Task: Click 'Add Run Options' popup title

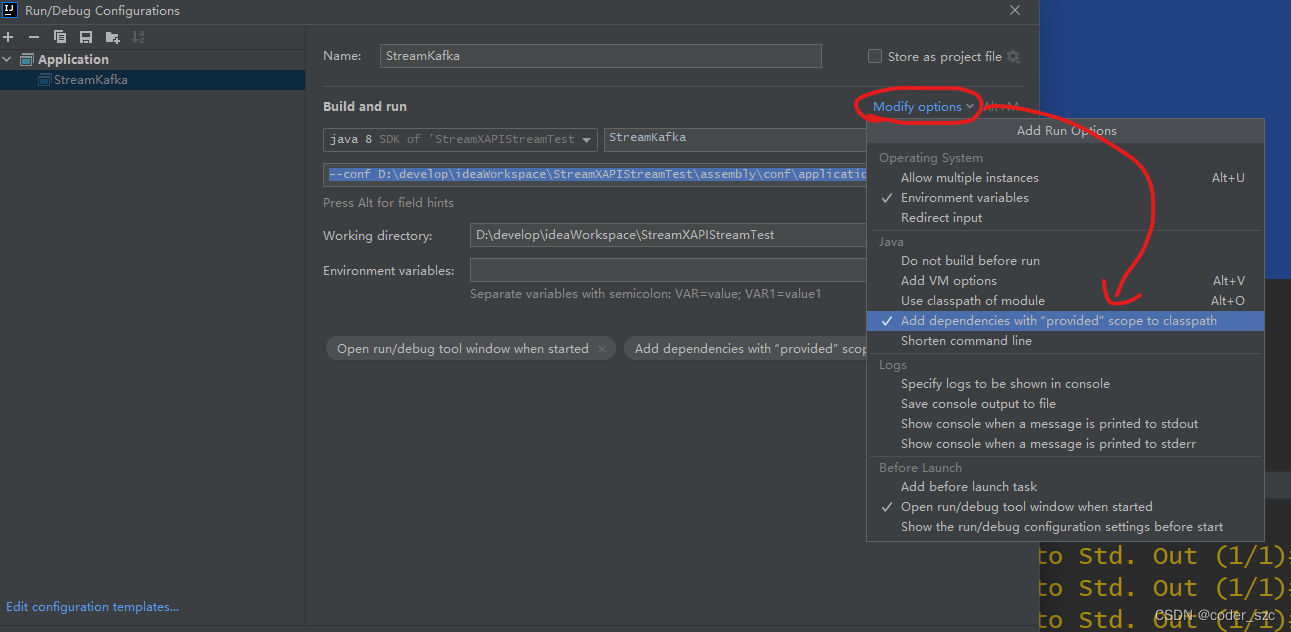Action: [x=1066, y=131]
